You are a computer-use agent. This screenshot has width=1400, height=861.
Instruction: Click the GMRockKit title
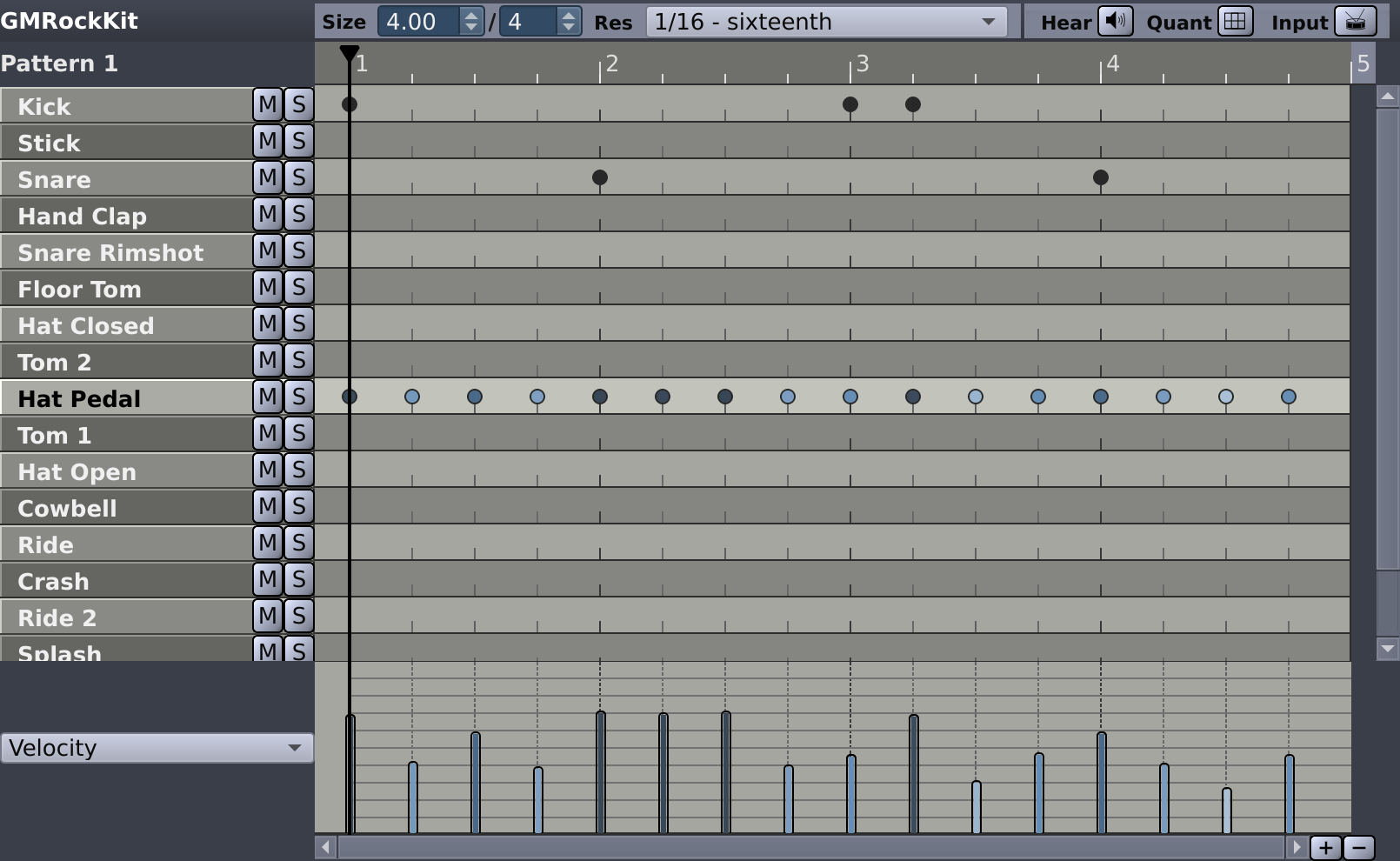pos(70,20)
